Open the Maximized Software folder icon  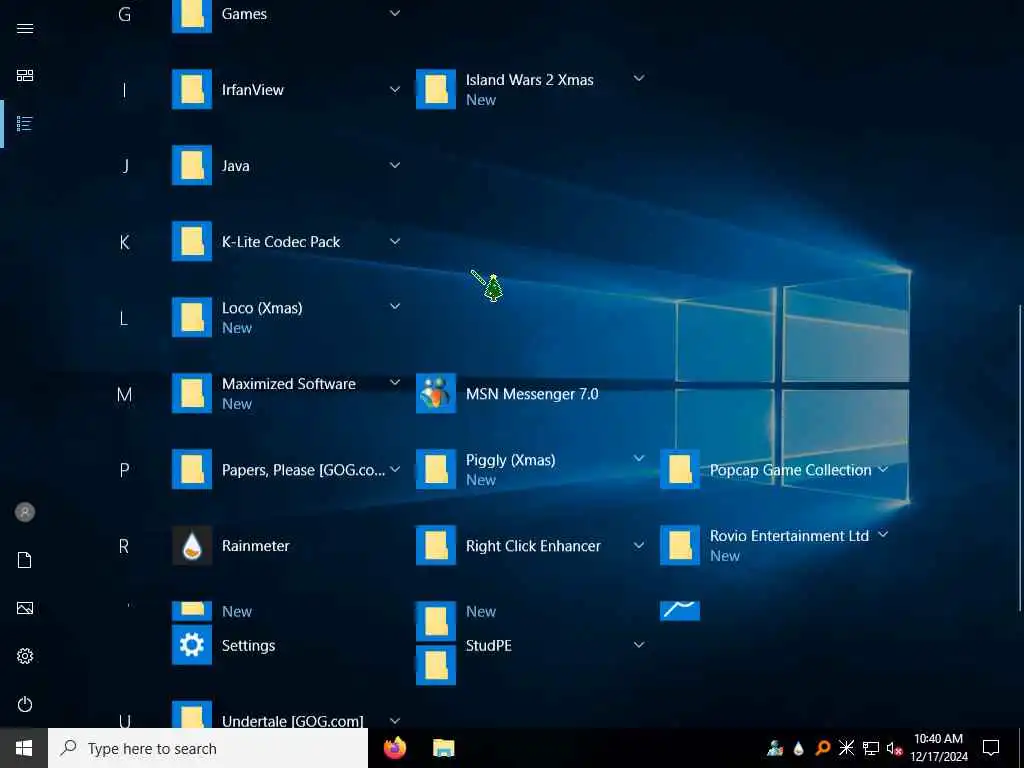(192, 393)
